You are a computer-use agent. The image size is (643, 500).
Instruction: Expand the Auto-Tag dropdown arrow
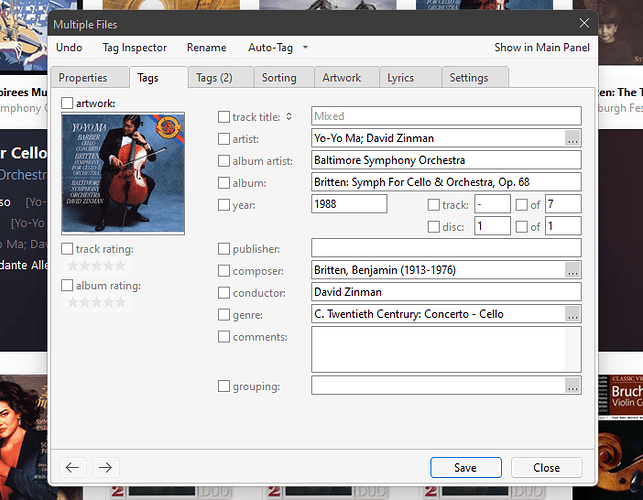[x=306, y=48]
